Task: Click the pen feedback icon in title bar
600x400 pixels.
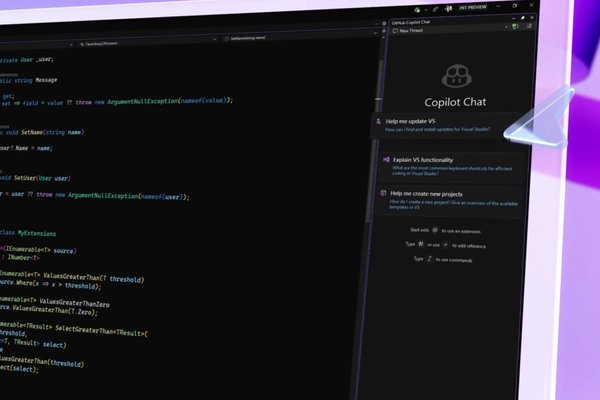Action: 435,9
